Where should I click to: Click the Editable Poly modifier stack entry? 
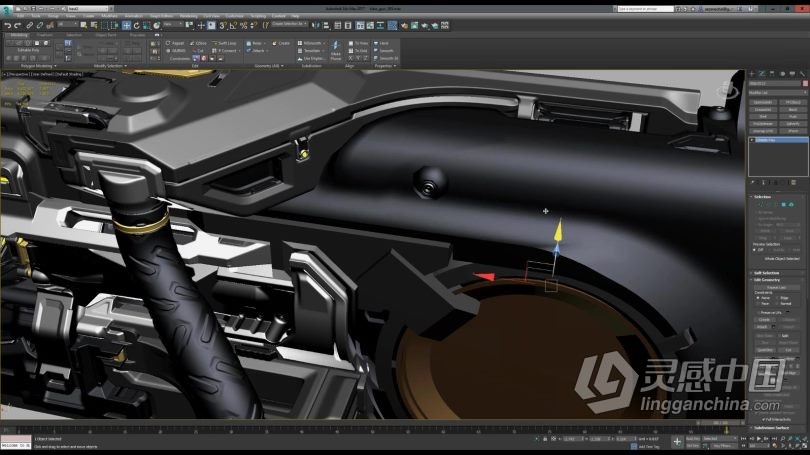coord(778,140)
